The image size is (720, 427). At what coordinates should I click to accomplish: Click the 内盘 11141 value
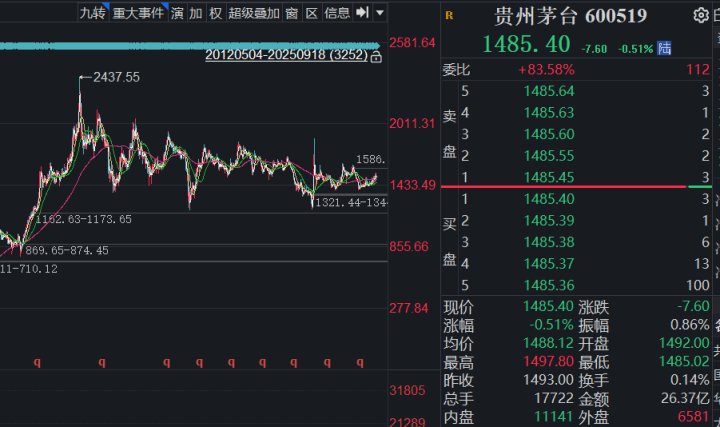point(554,416)
